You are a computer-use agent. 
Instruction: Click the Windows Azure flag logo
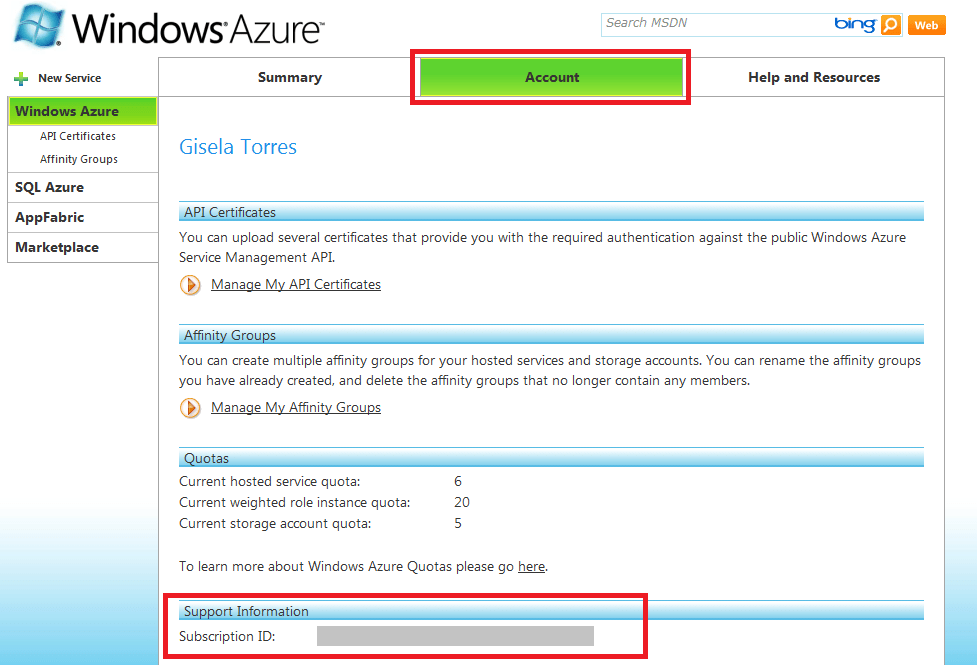pos(39,26)
